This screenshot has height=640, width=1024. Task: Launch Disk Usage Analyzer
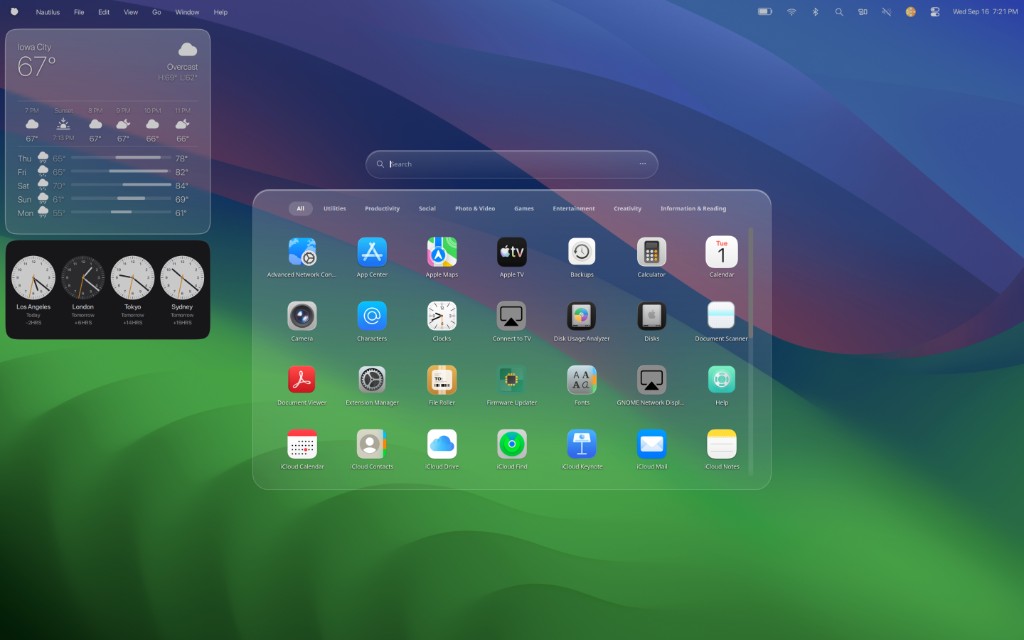point(581,316)
